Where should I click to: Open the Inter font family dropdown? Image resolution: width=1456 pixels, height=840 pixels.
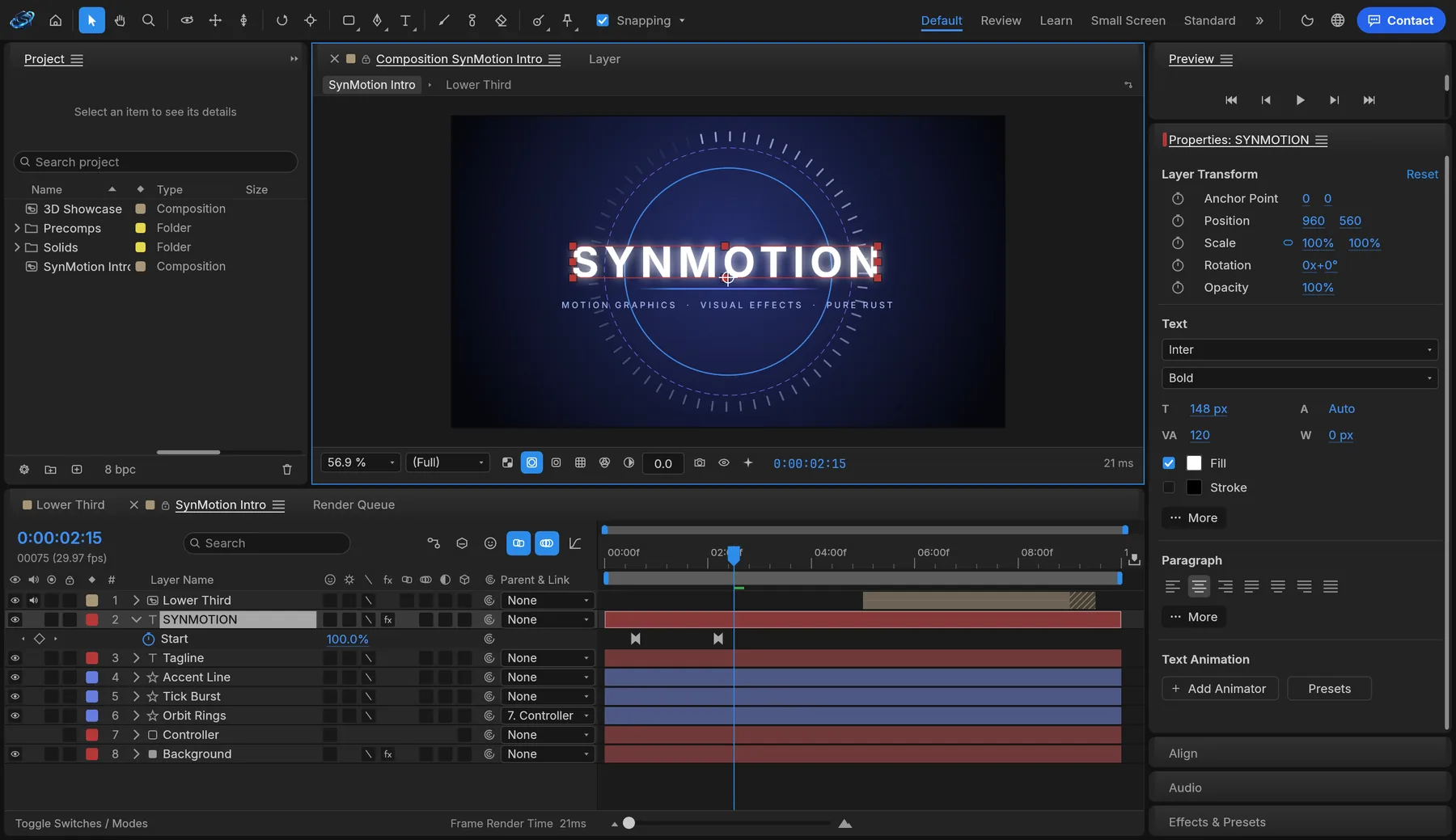coord(1300,350)
